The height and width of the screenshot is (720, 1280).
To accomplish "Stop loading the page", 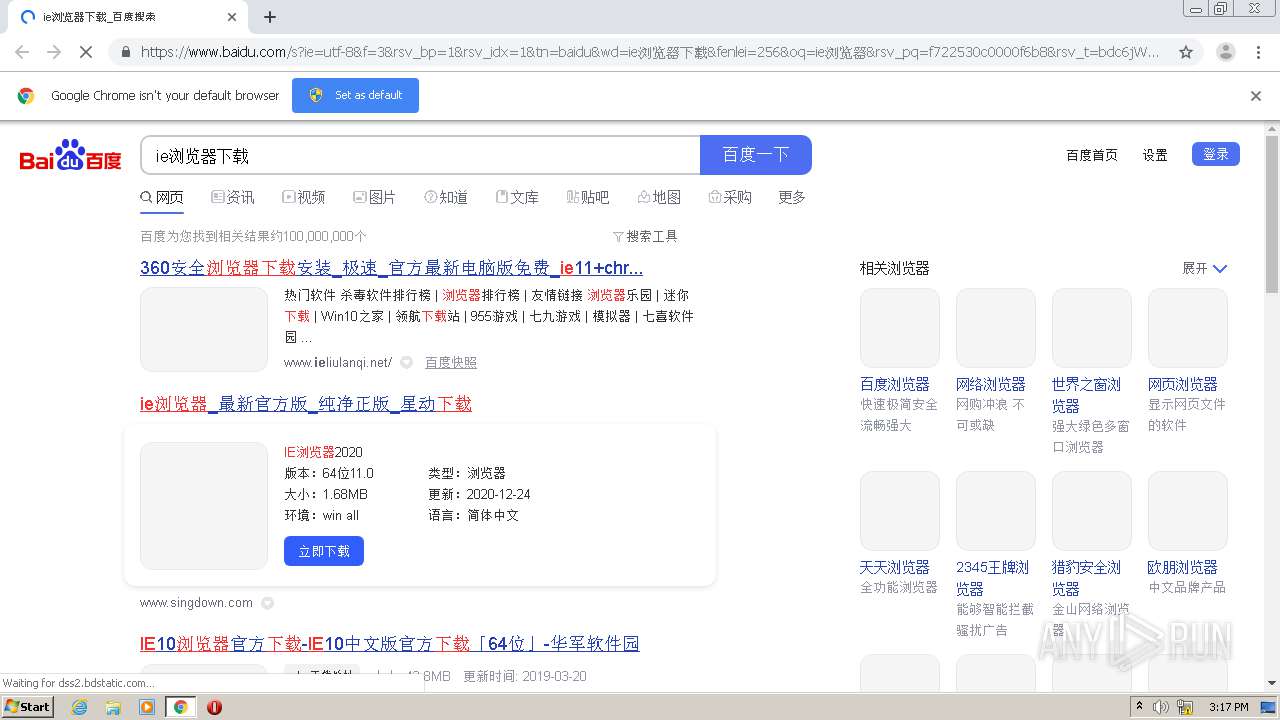I will point(86,52).
